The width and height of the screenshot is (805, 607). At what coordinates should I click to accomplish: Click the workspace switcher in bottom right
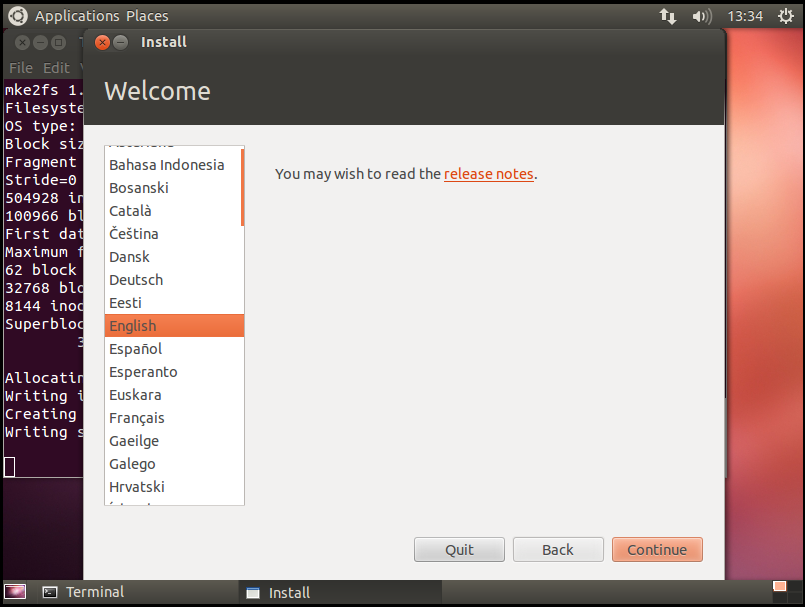click(780, 591)
